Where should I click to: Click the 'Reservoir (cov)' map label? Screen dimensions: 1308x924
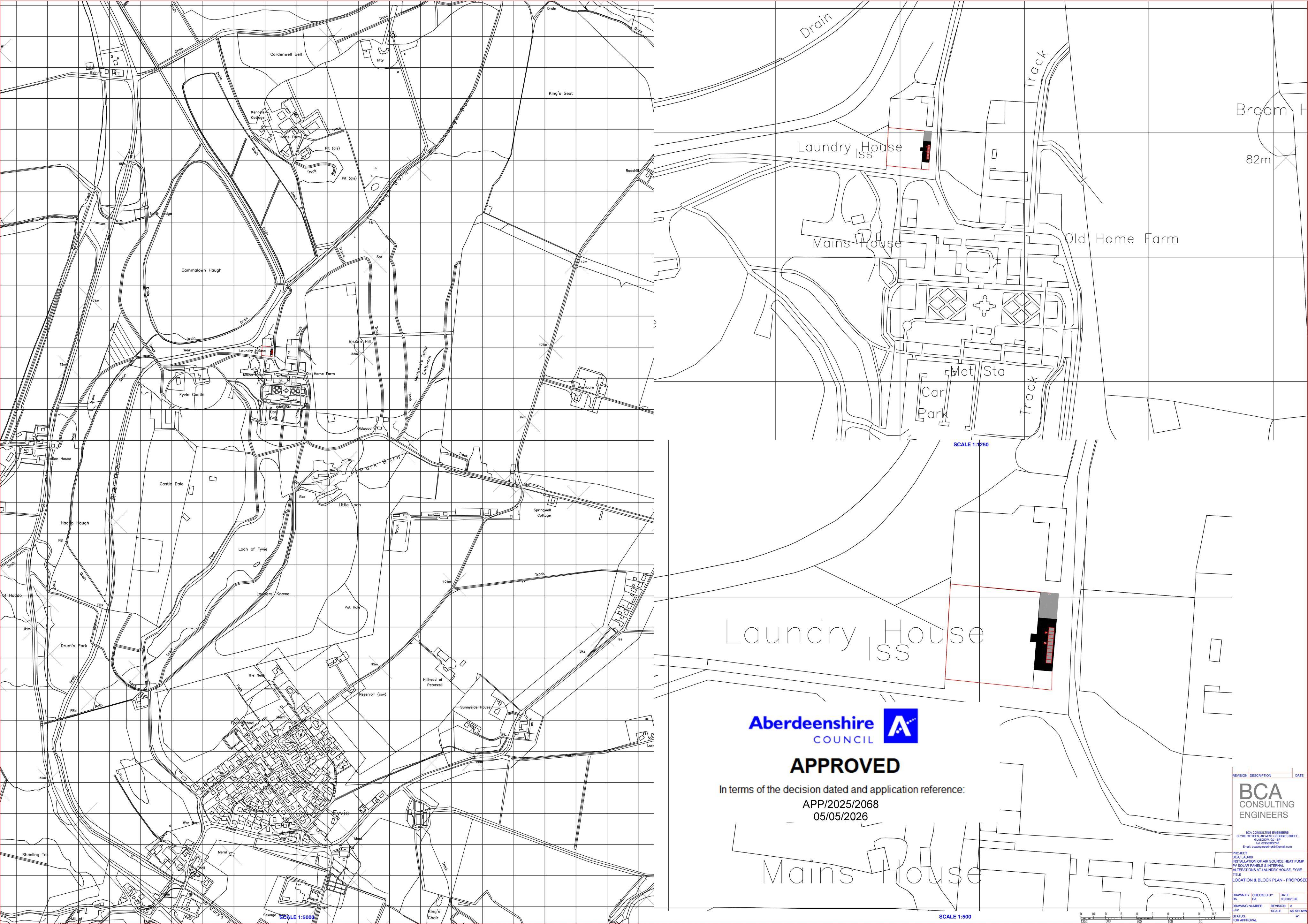coord(373,694)
